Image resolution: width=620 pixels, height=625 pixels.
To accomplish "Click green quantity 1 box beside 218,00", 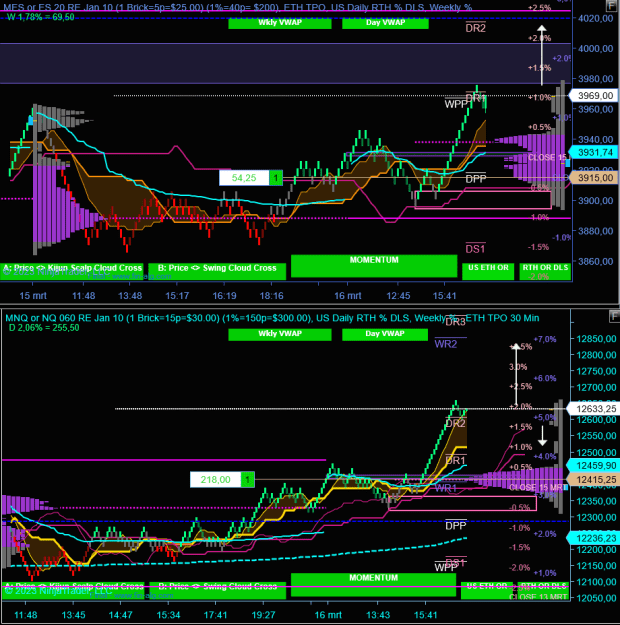I will 248,480.
